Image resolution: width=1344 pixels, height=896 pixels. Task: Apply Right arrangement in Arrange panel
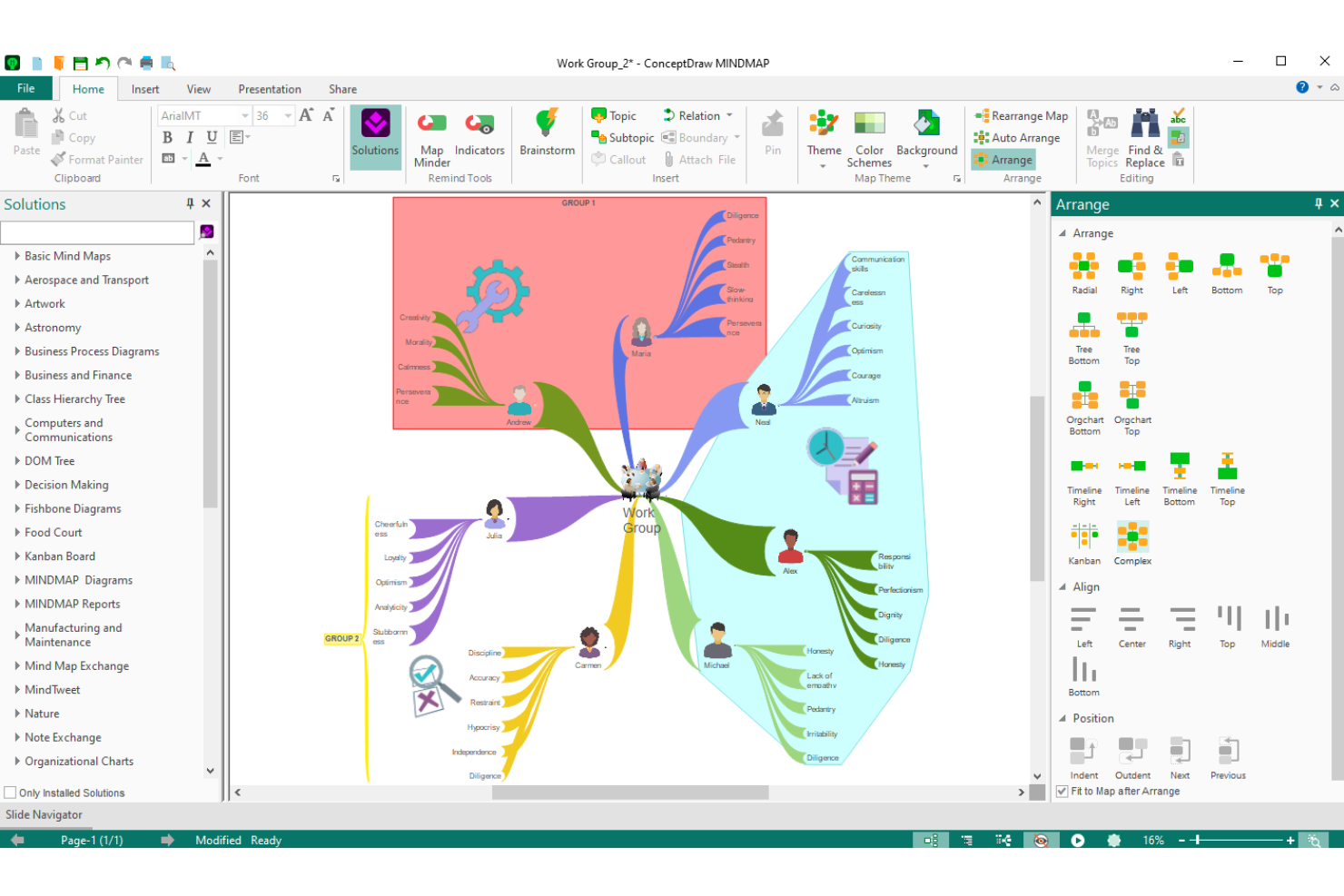click(1132, 273)
